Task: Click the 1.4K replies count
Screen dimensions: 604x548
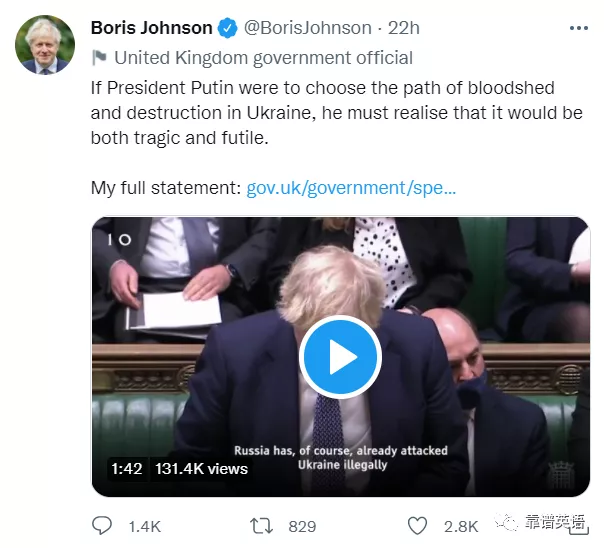Action: pyautogui.click(x=145, y=526)
